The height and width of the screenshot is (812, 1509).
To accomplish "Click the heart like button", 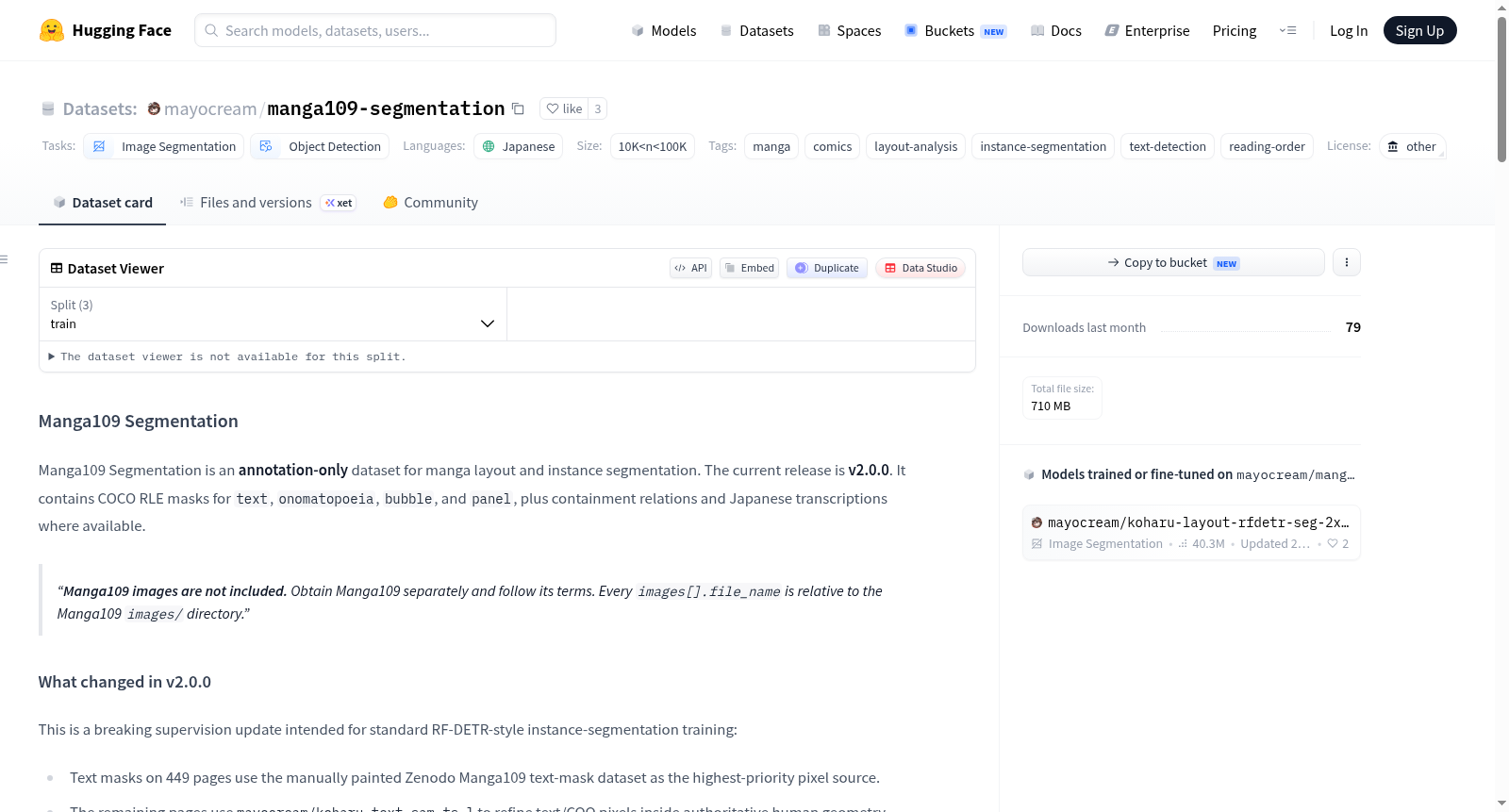I will point(564,108).
